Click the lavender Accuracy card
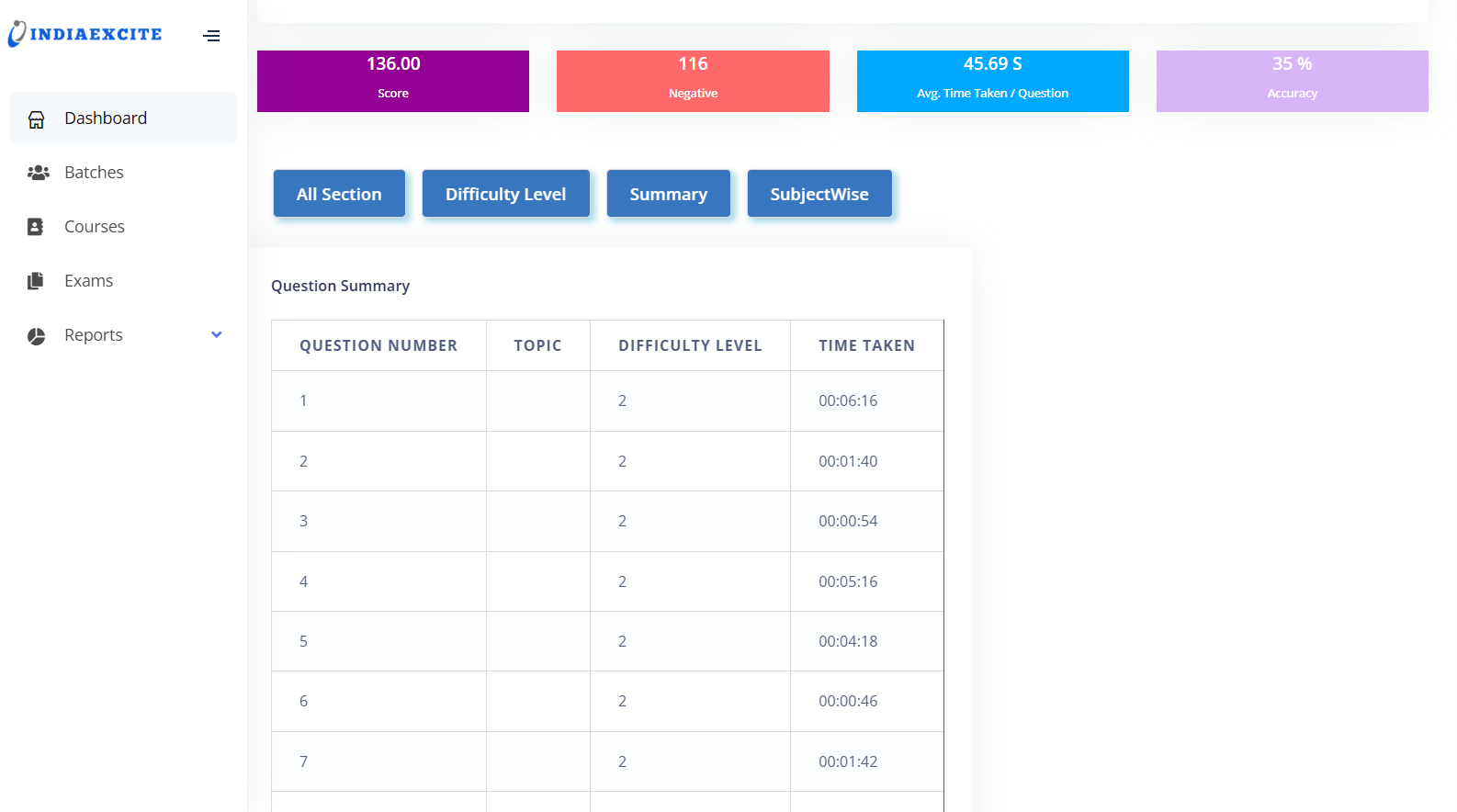 1292,81
